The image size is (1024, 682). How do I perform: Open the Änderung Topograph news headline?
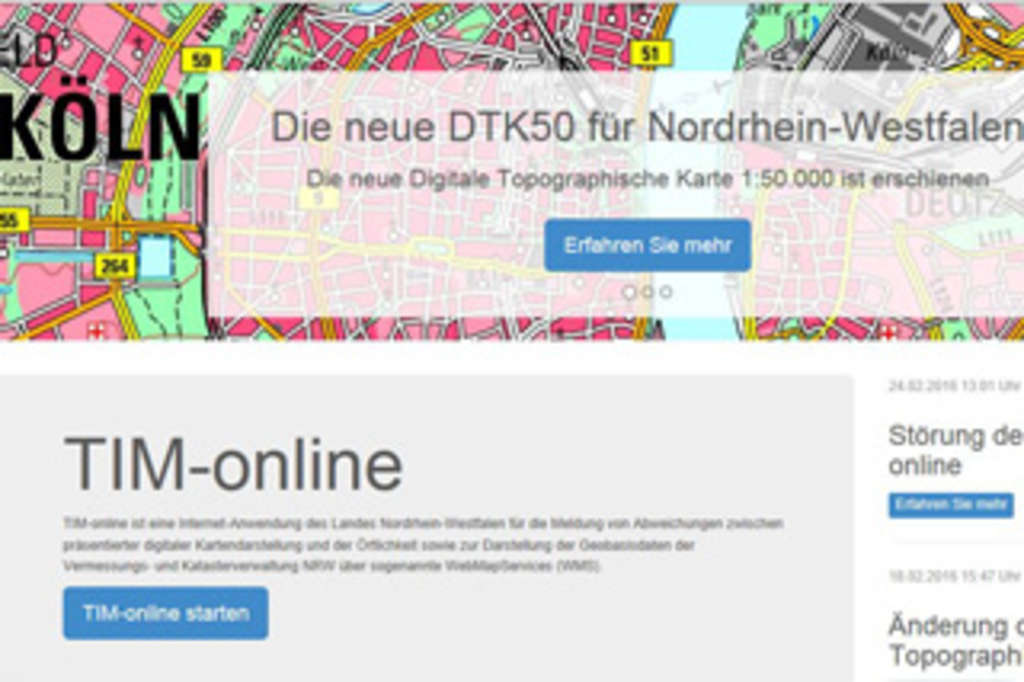coord(954,640)
